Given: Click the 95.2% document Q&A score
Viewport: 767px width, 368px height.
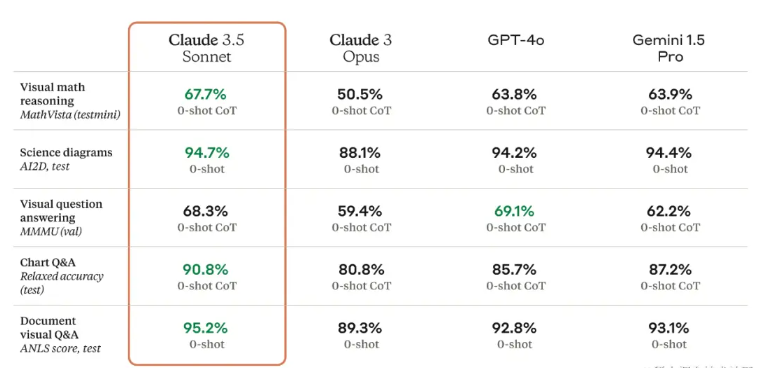Looking at the screenshot, I should point(205,328).
